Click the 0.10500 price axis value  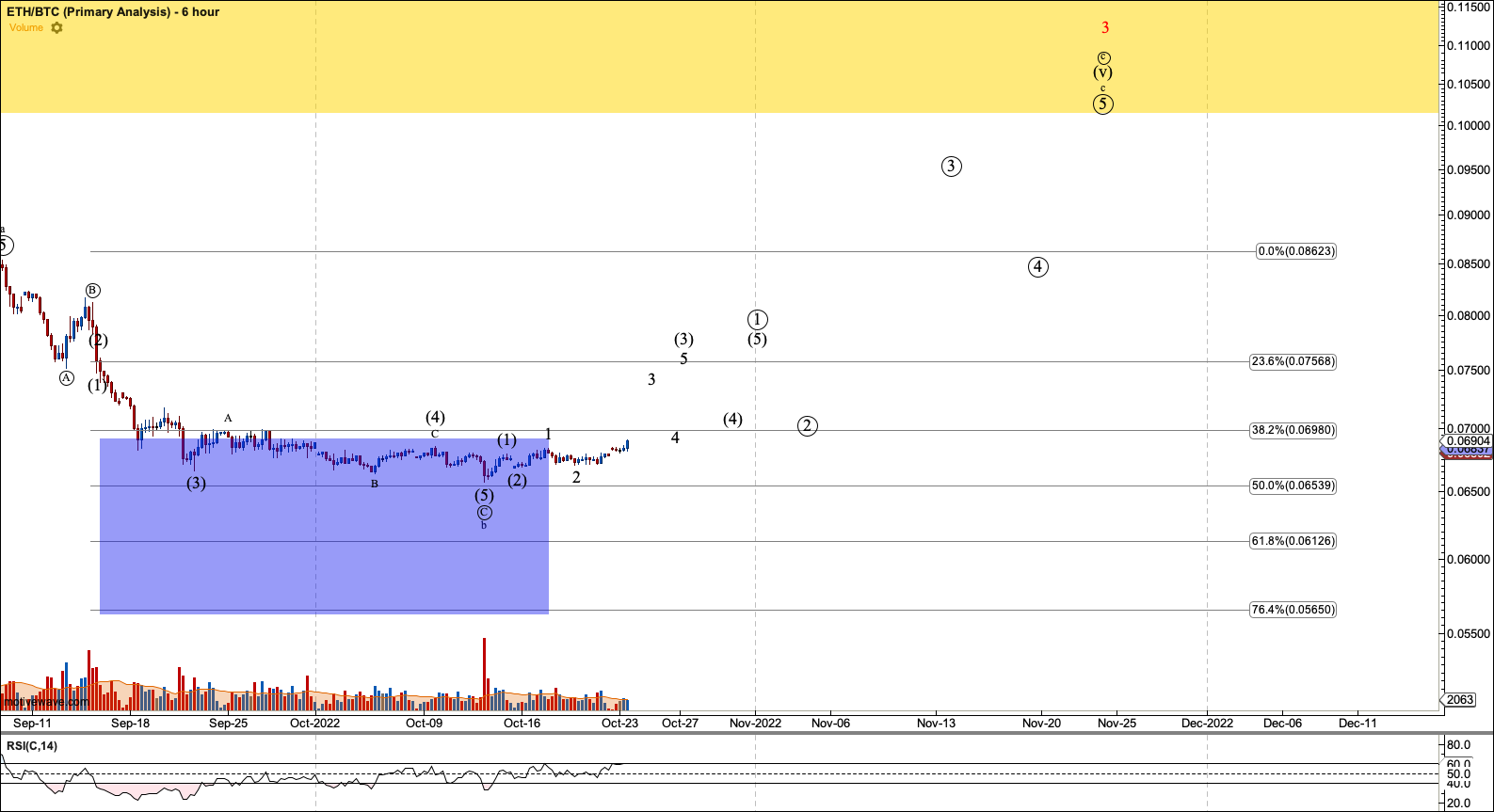[x=1469, y=85]
